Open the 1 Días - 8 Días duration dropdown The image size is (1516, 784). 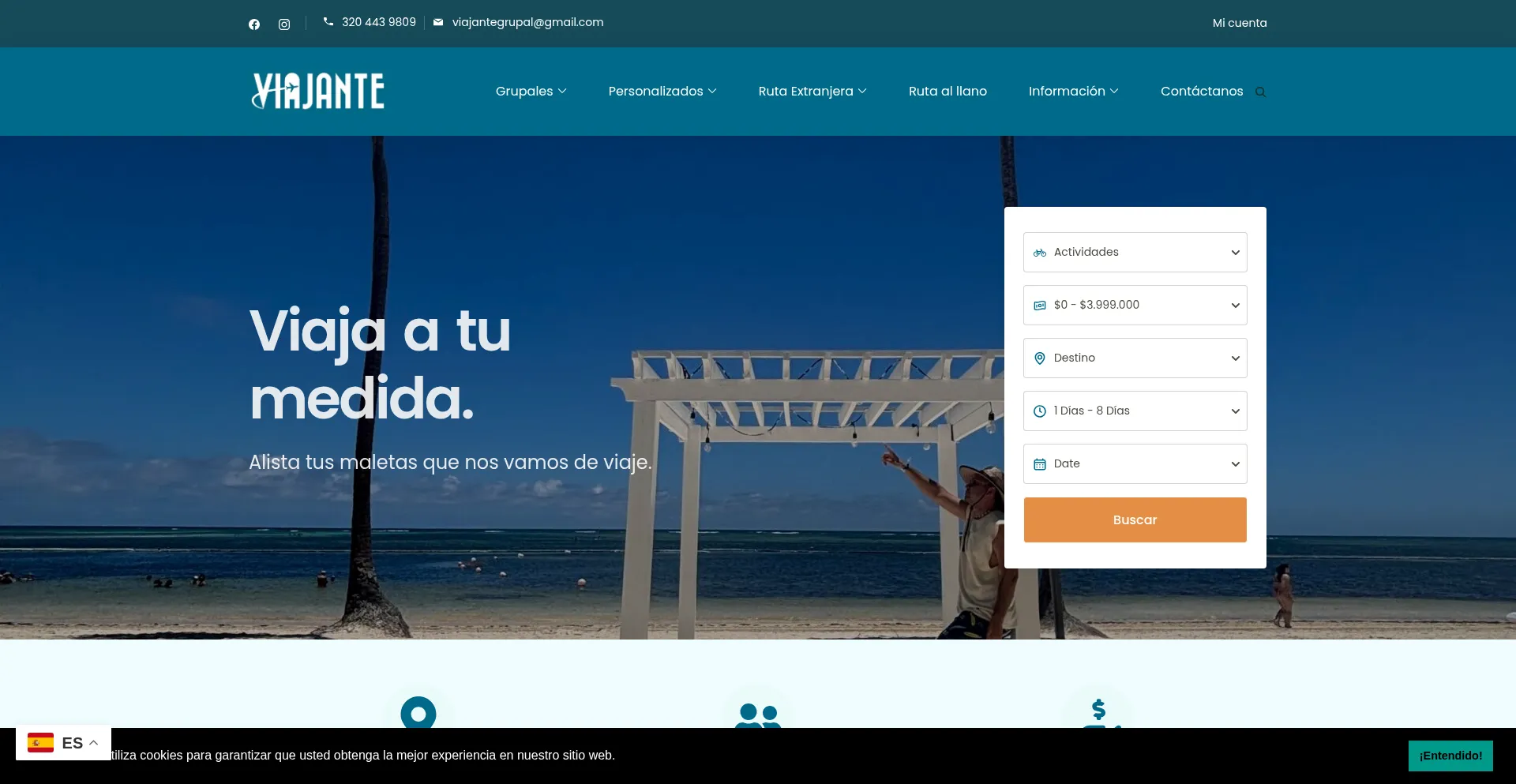tap(1135, 411)
